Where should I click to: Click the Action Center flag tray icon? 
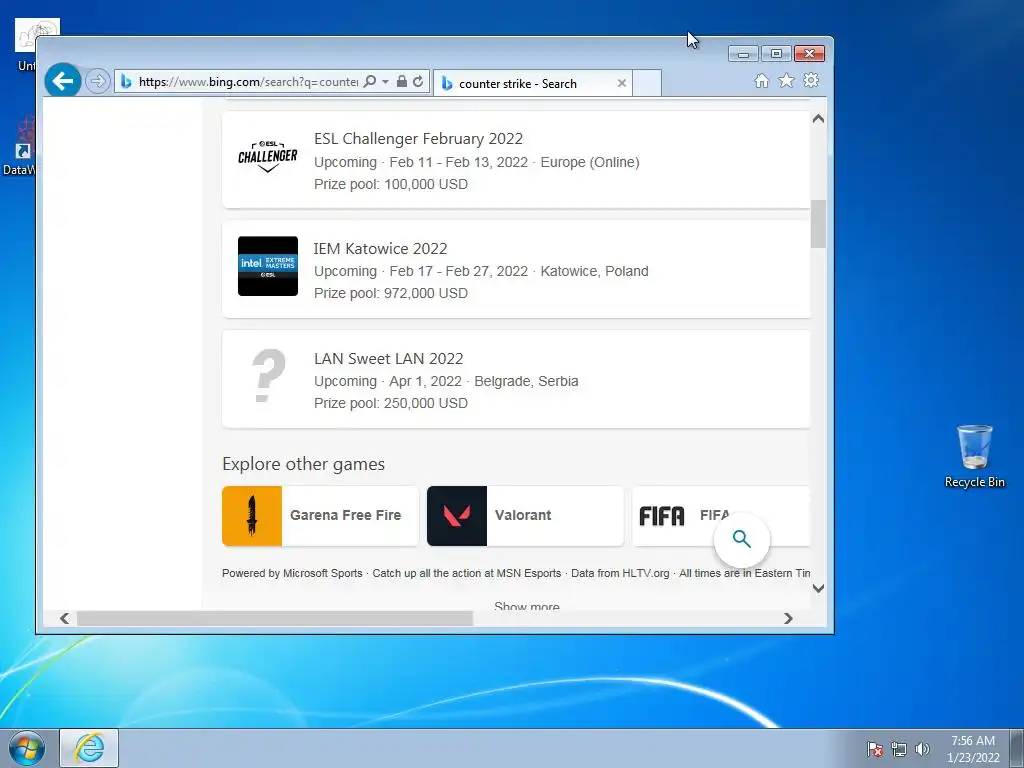coord(875,749)
